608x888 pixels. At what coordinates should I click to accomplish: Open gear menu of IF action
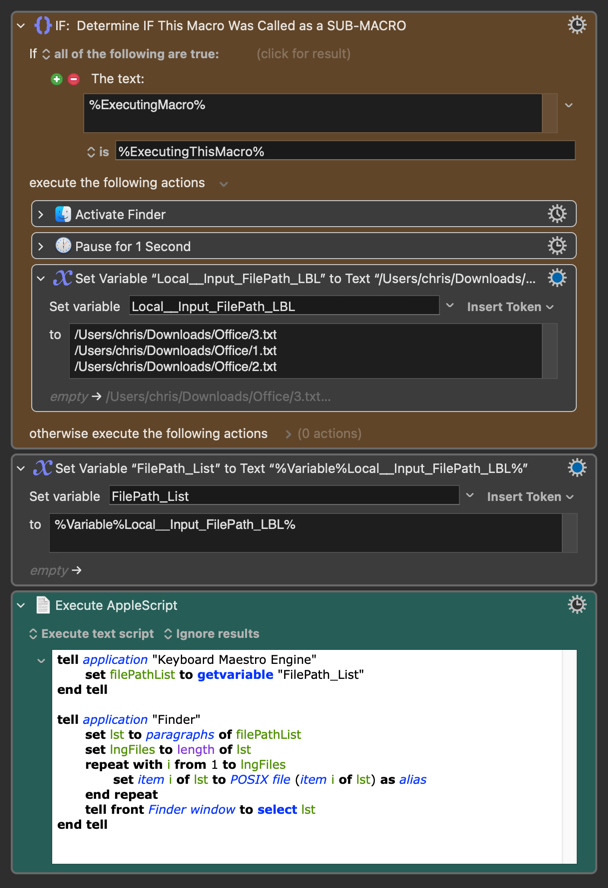(x=577, y=25)
